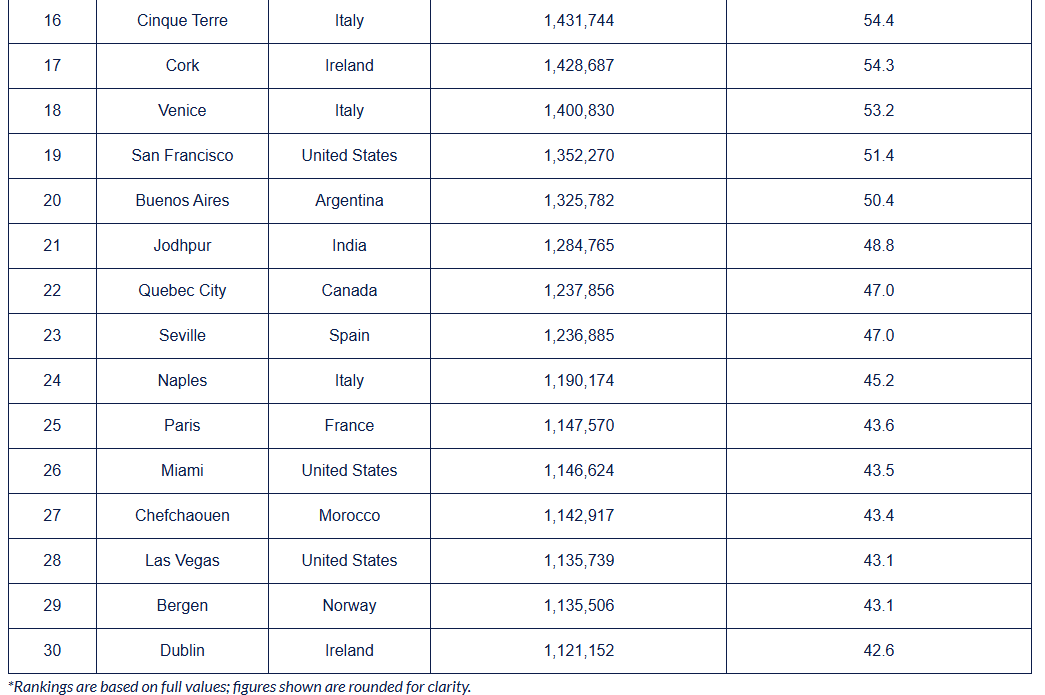The image size is (1045, 695).
Task: Click the France country cell
Action: click(349, 425)
